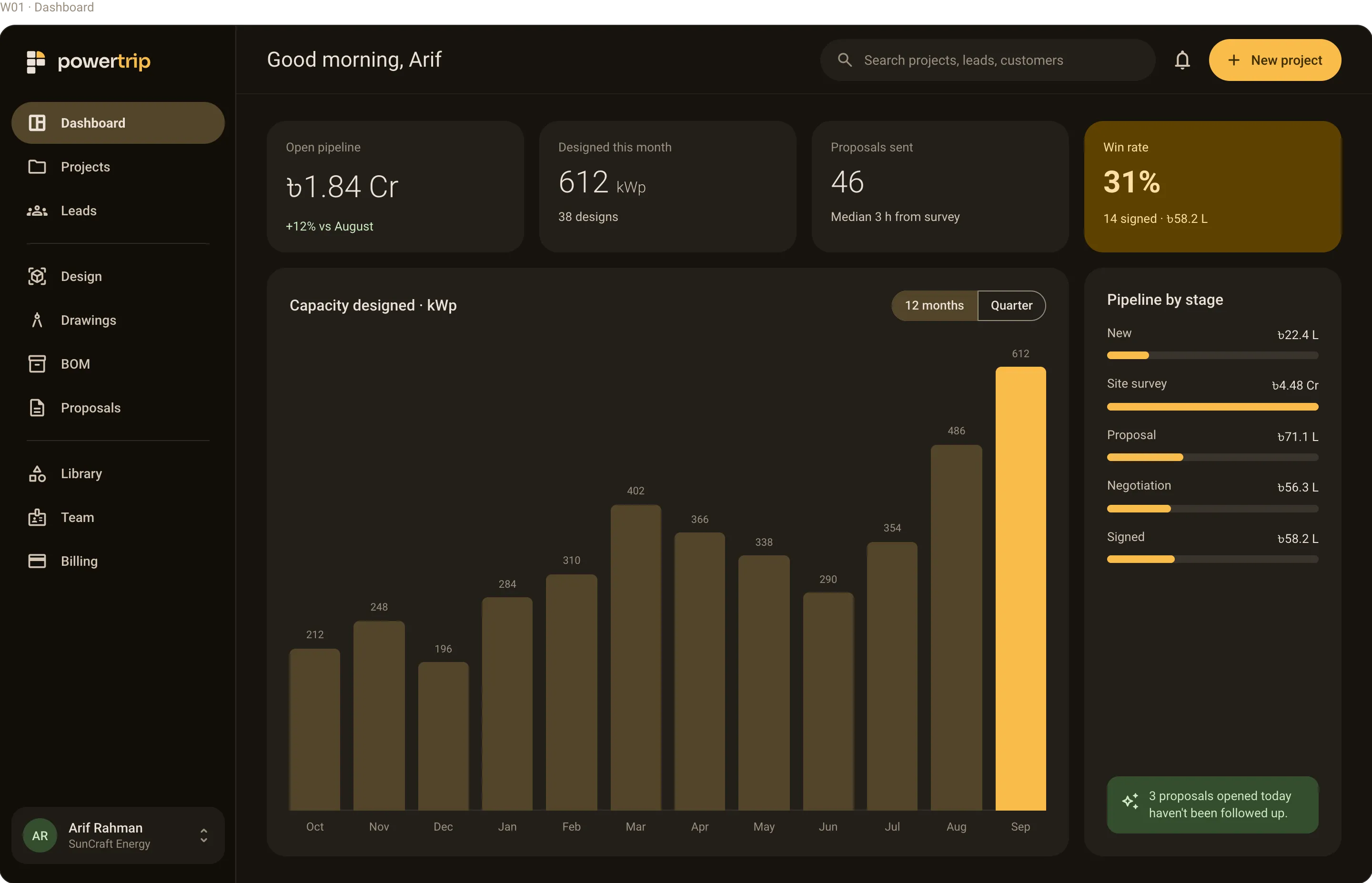The image size is (1372, 883).
Task: Click the Good morning, Arif heading
Action: [354, 60]
